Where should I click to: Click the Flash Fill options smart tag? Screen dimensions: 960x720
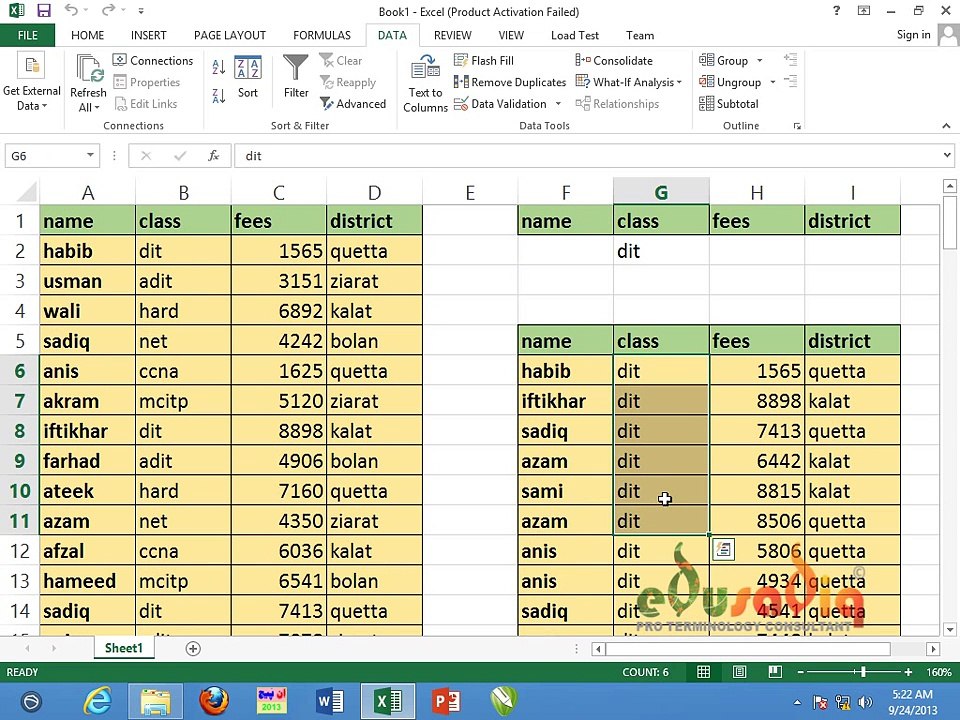tap(723, 549)
